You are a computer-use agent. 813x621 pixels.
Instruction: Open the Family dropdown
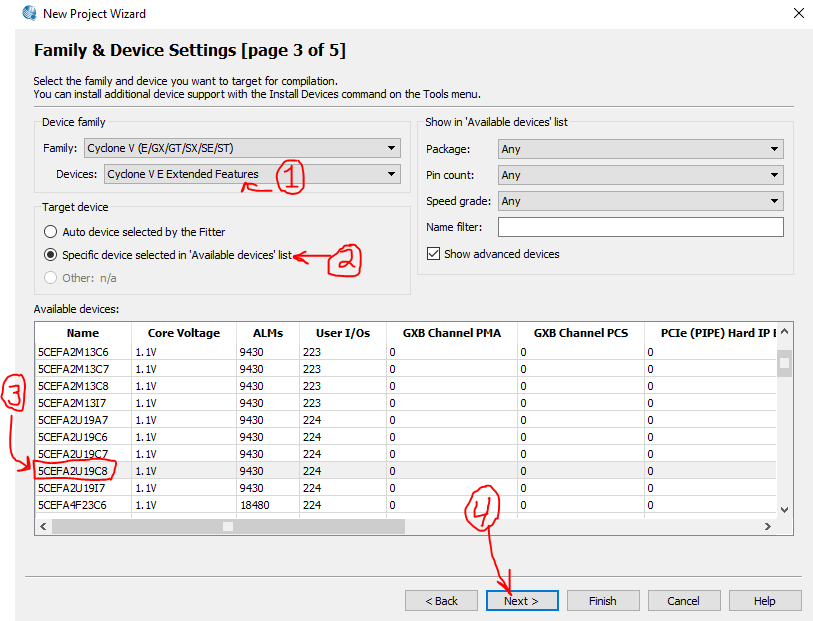point(242,149)
